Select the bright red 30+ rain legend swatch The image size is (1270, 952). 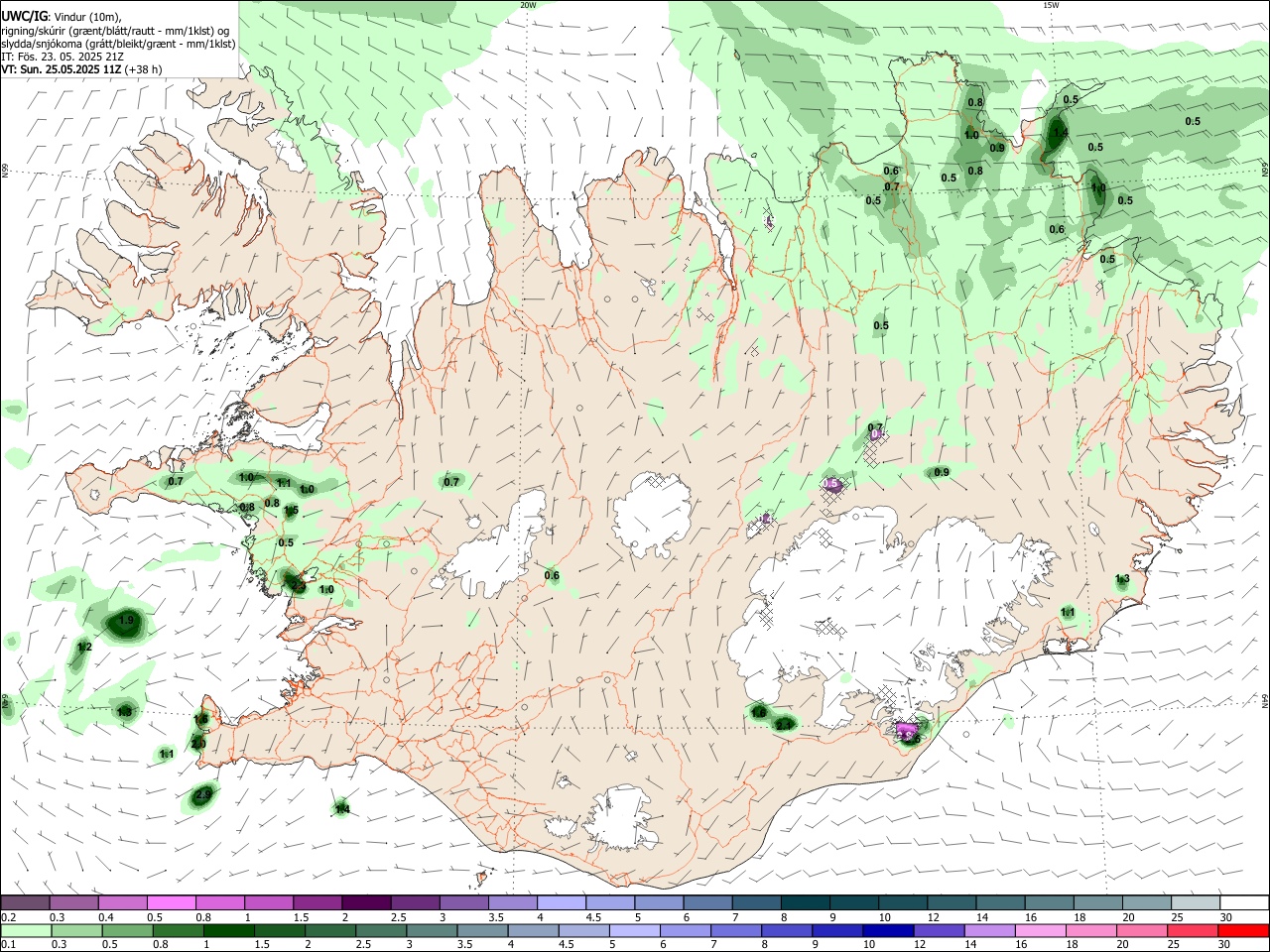1242,931
